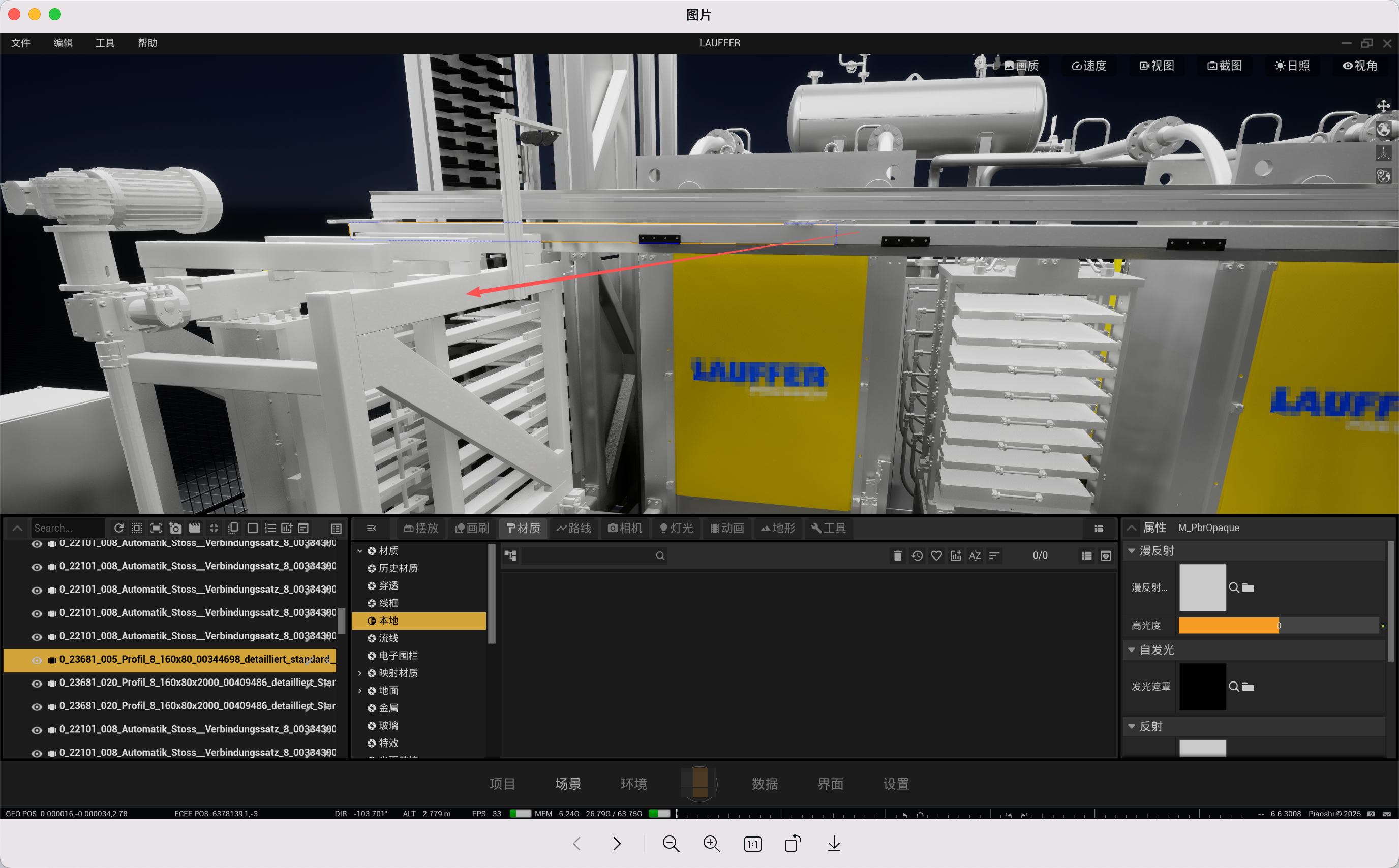Switch material browser to list view
The width and height of the screenshot is (1399, 868).
tap(1087, 555)
